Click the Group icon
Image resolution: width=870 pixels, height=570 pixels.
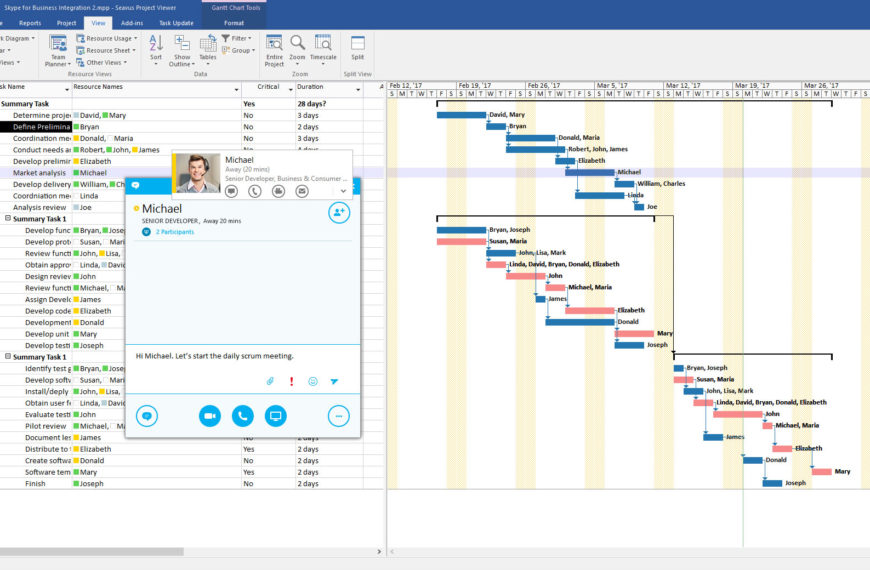coord(226,51)
